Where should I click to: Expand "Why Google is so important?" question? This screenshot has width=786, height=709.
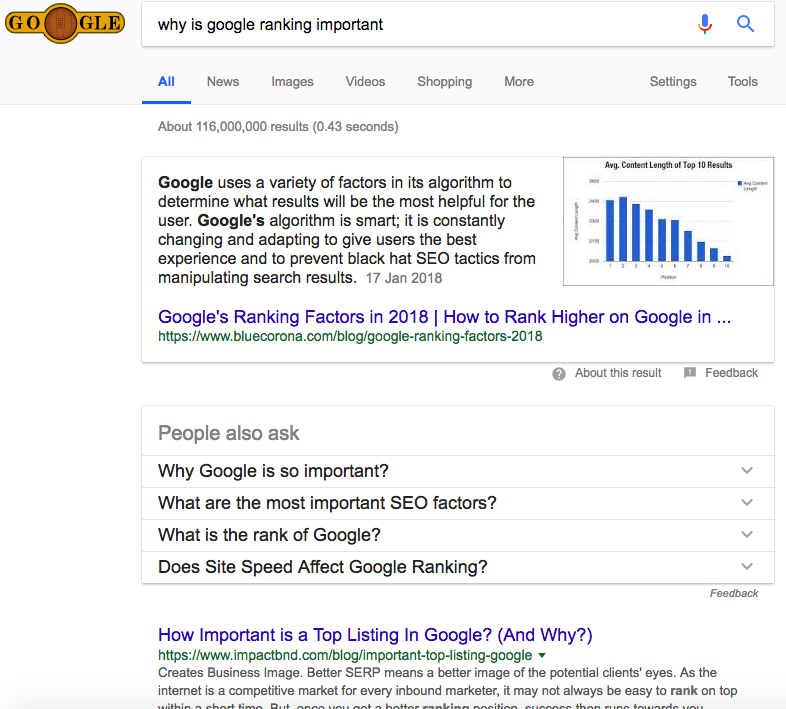(746, 471)
